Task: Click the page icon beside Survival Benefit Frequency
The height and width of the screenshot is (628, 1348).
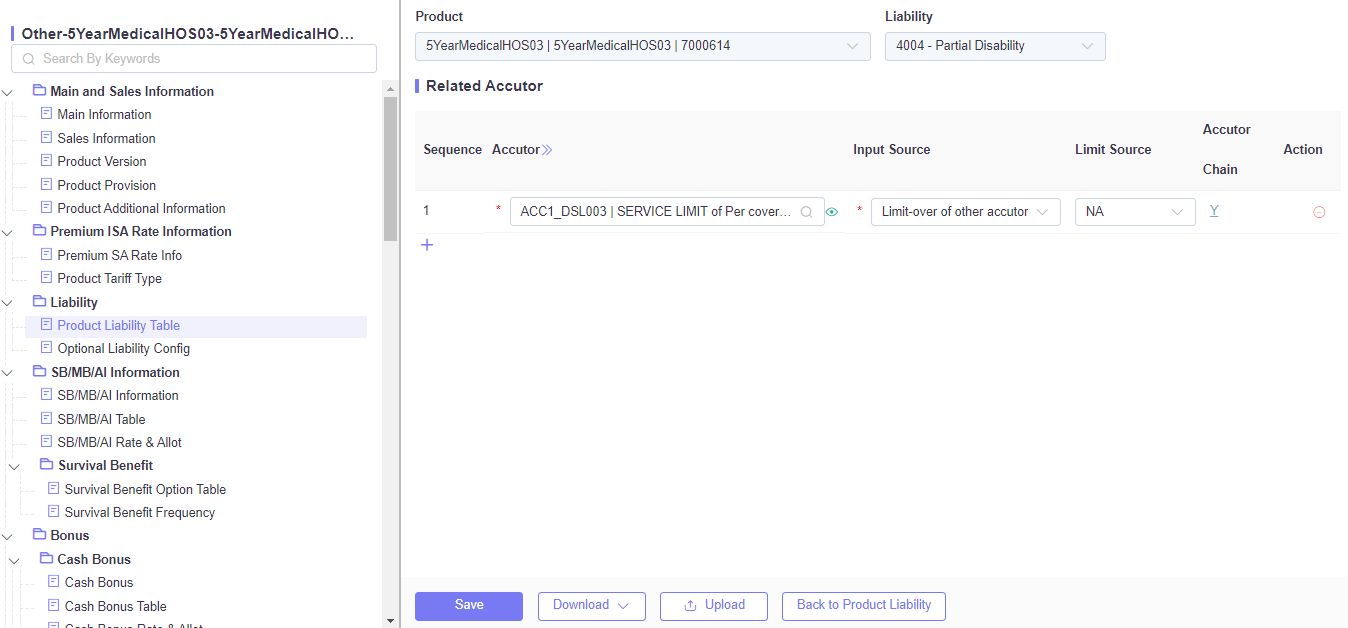Action: (x=54, y=512)
